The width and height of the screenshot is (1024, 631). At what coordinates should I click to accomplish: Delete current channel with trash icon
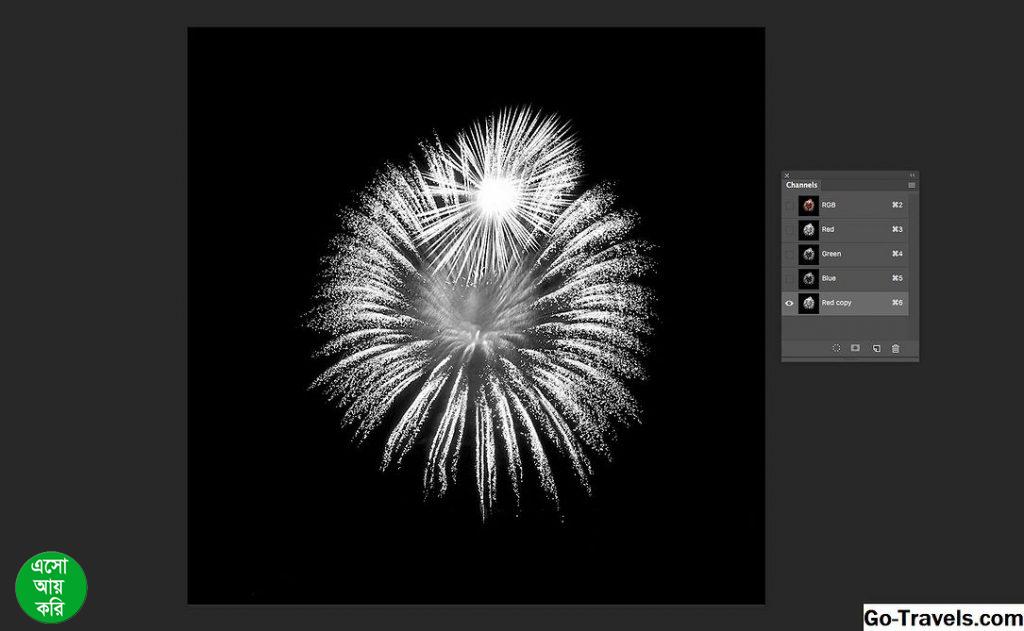coord(895,348)
